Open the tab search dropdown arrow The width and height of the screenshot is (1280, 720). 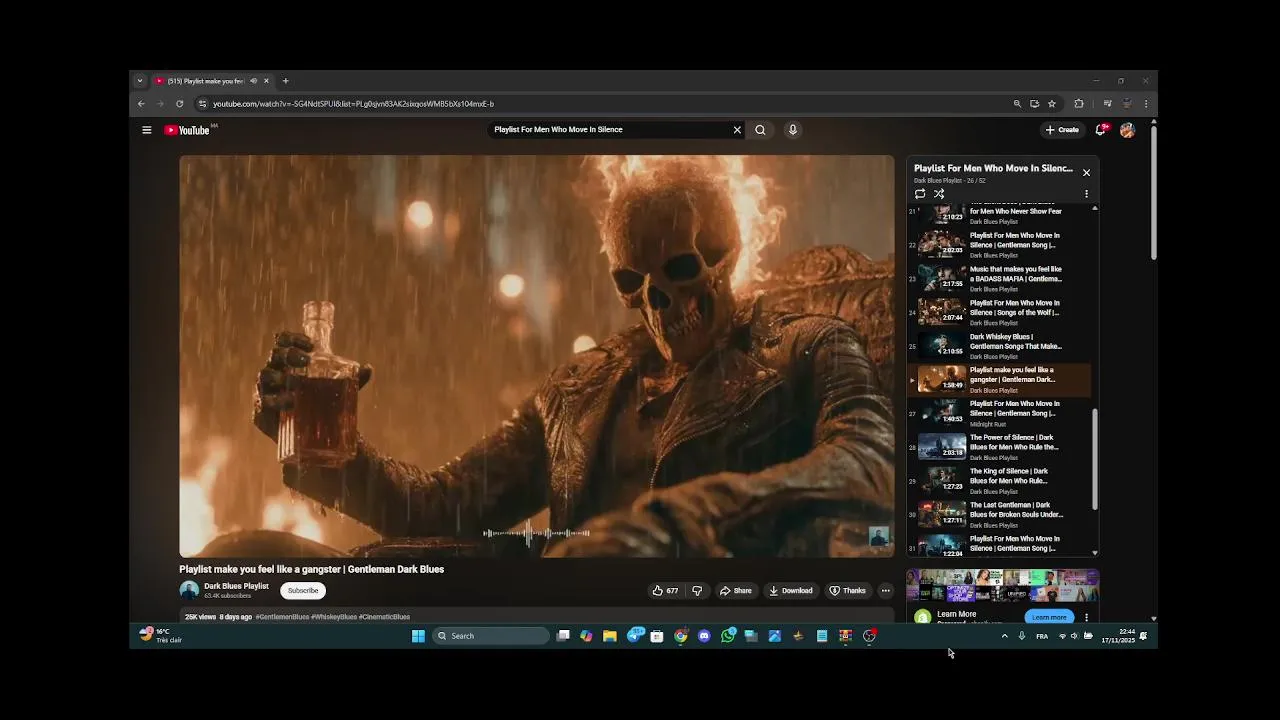pos(140,81)
